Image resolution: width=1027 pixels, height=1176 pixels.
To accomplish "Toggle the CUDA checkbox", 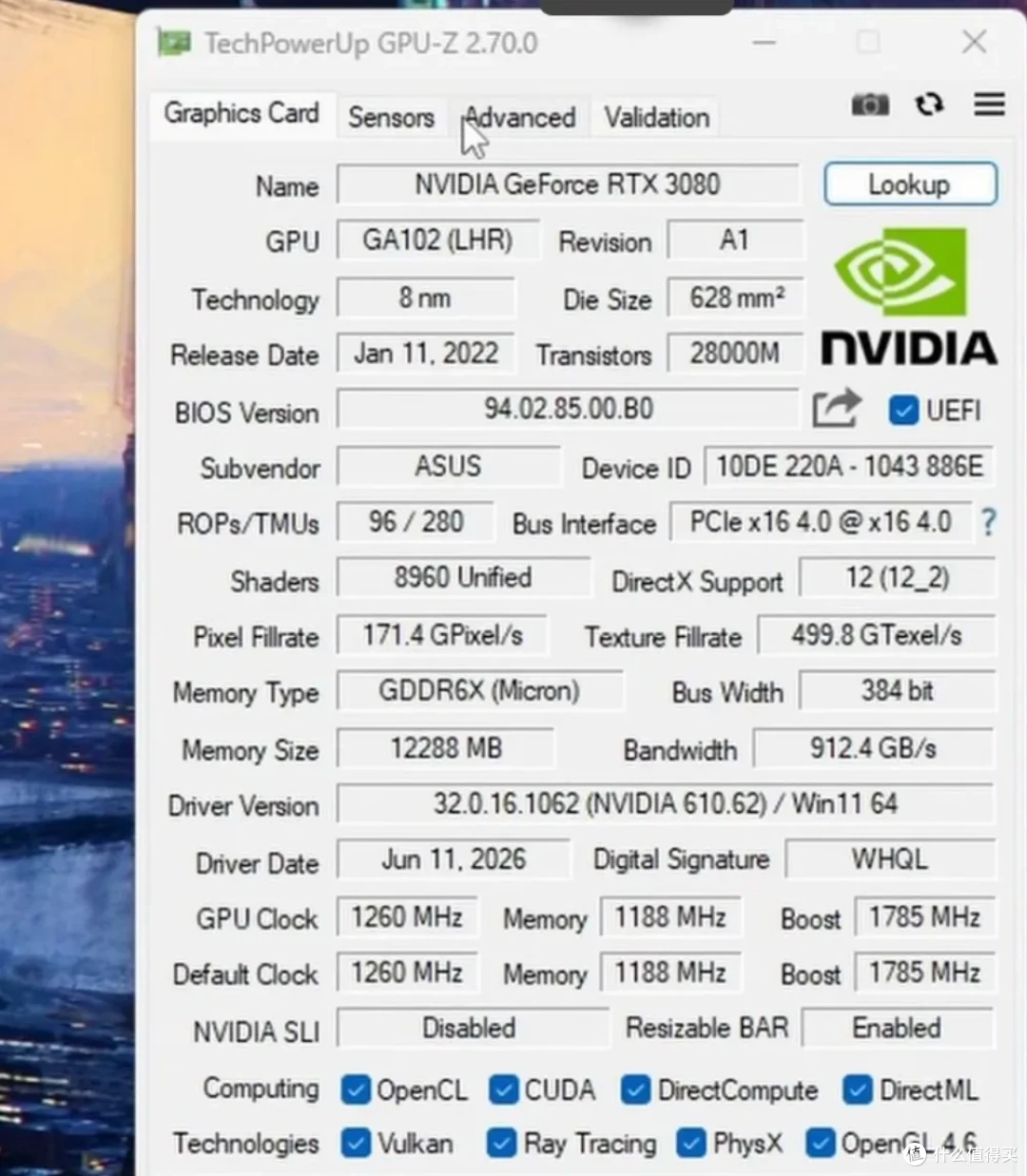I will point(503,1089).
